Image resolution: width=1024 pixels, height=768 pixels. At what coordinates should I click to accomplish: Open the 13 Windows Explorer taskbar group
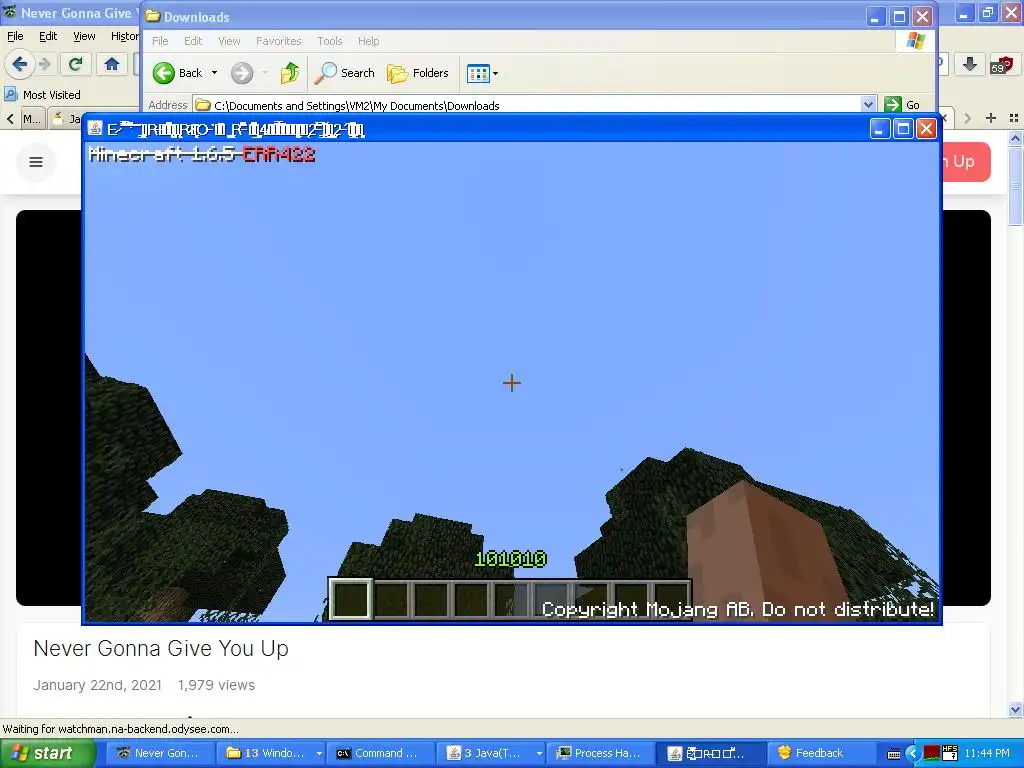[x=271, y=753]
